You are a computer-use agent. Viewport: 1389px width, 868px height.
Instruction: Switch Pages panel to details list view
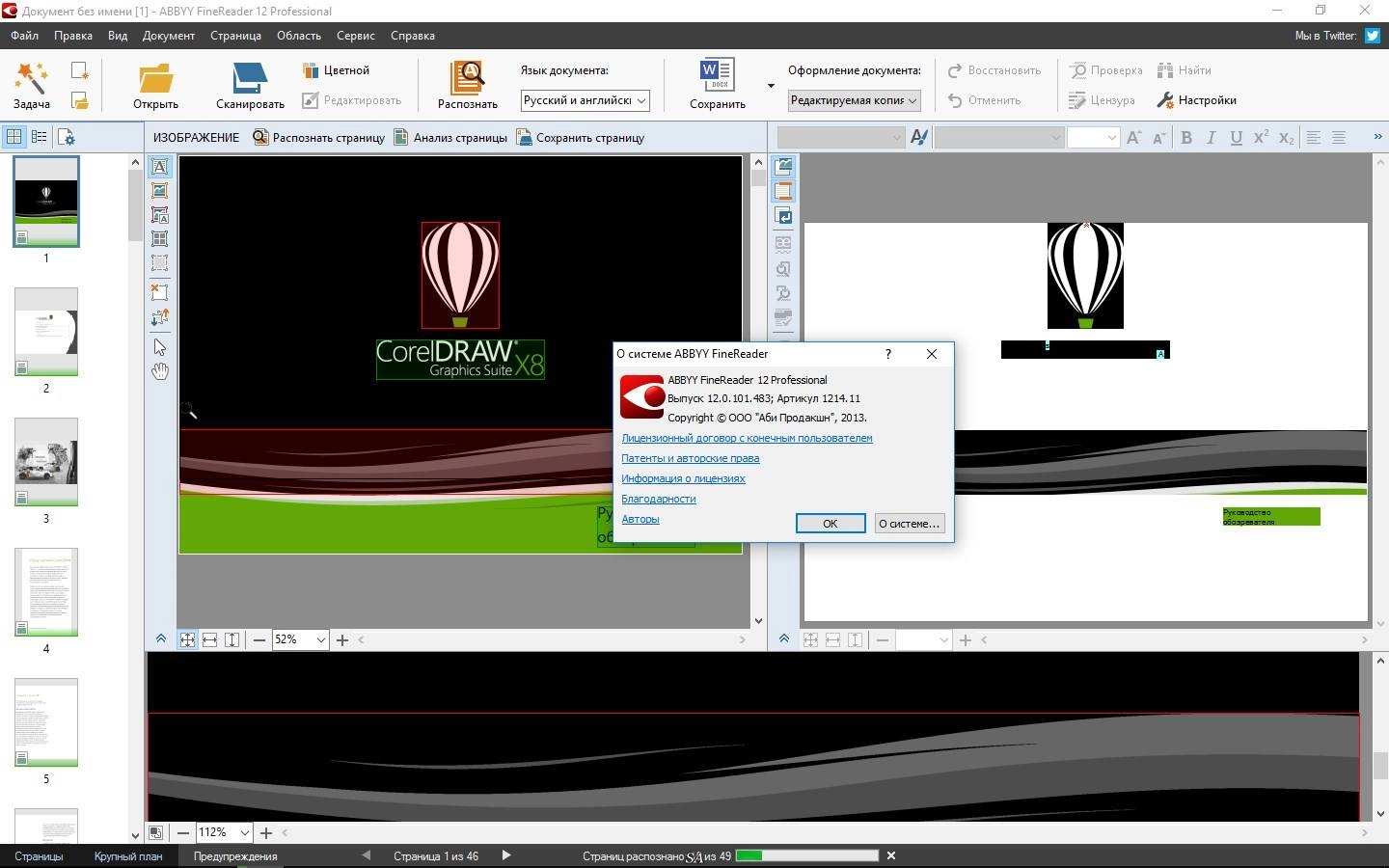coord(40,137)
